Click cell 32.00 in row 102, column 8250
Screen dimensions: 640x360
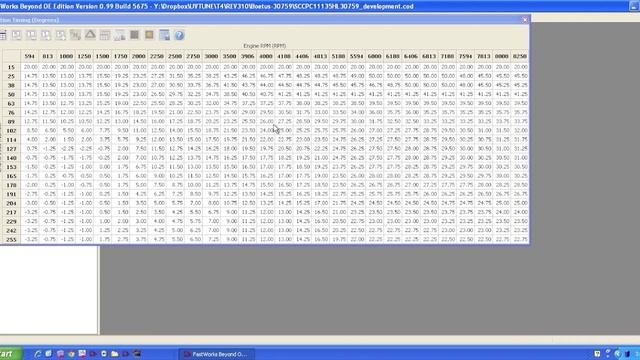[520, 131]
